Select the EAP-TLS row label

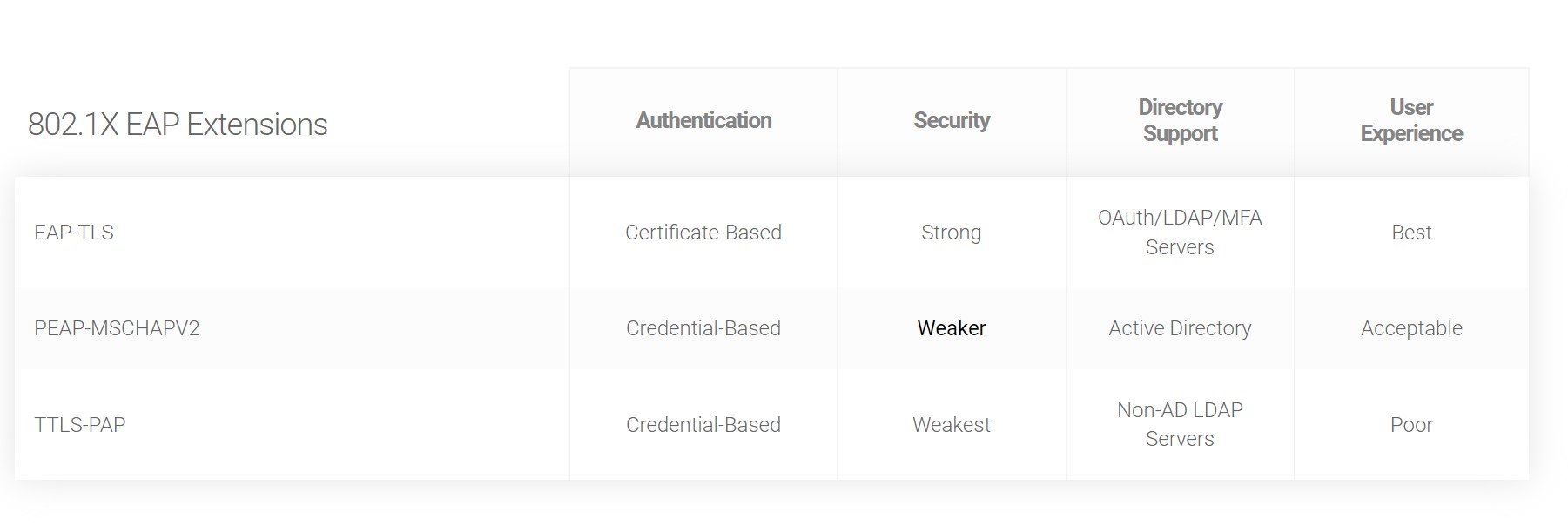tap(74, 233)
